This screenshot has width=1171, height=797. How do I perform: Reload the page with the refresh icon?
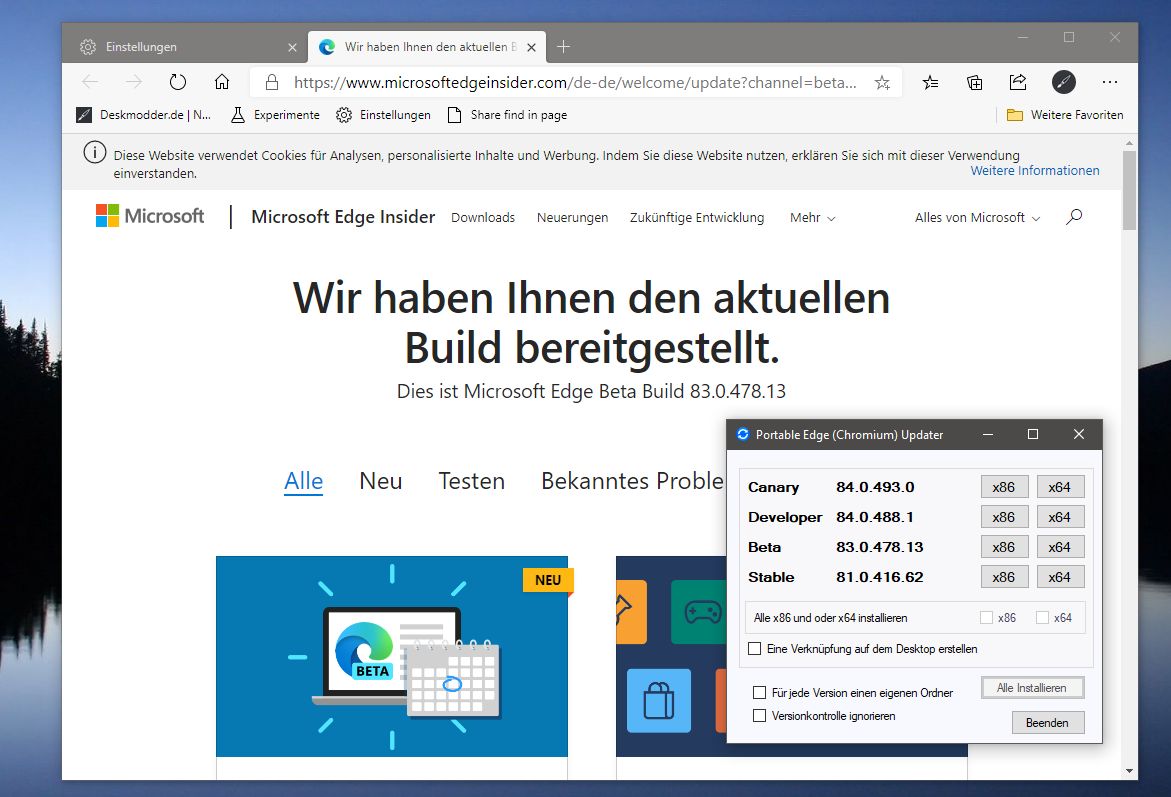click(177, 82)
